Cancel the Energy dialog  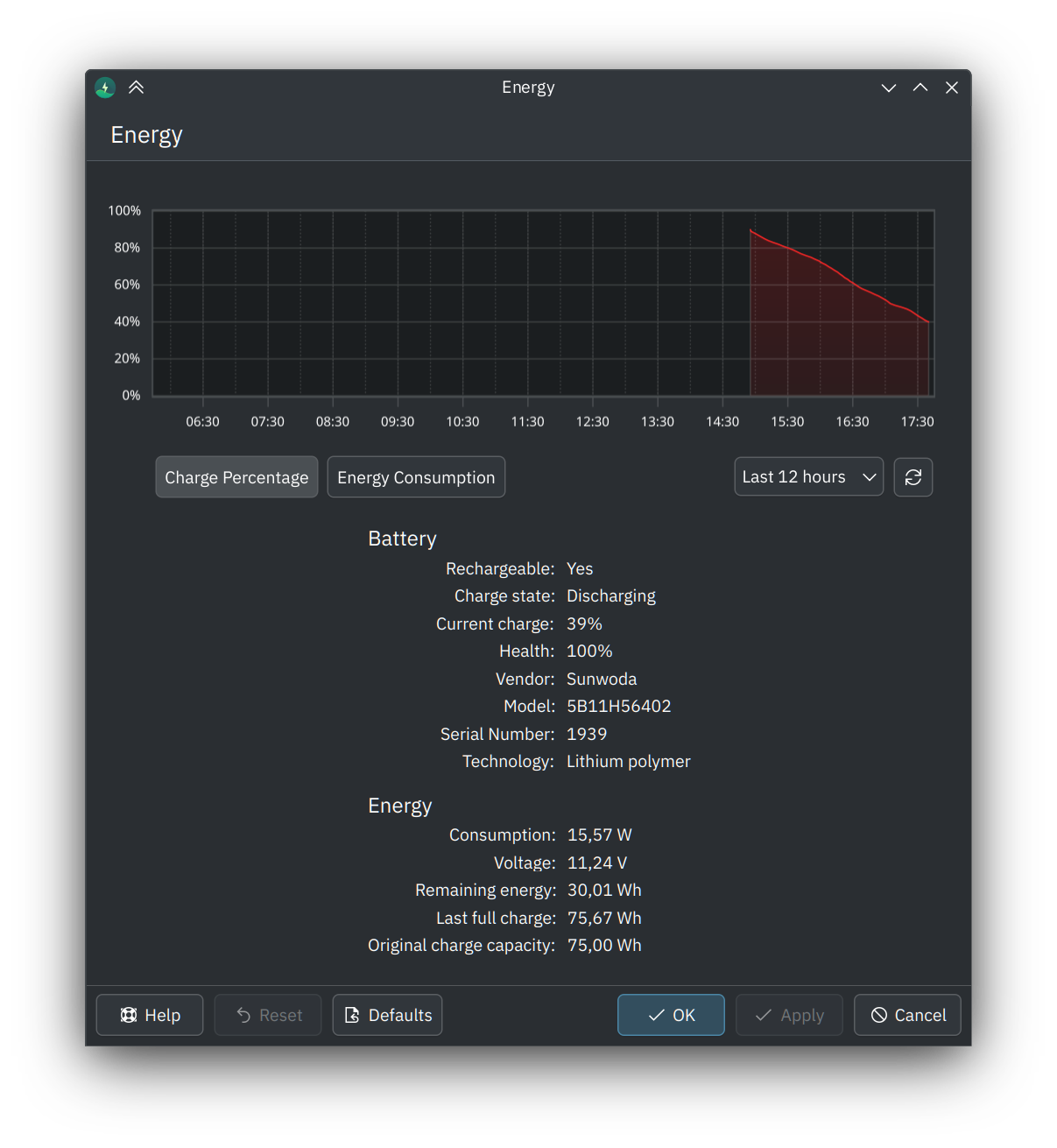click(x=907, y=1015)
